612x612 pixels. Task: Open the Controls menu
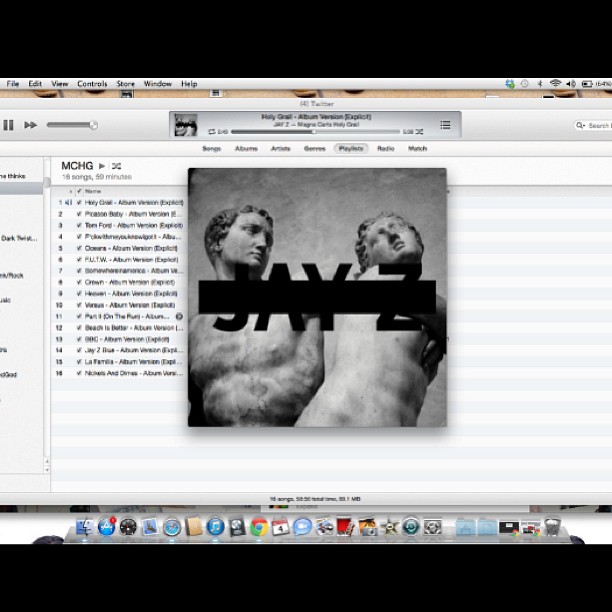coord(92,84)
